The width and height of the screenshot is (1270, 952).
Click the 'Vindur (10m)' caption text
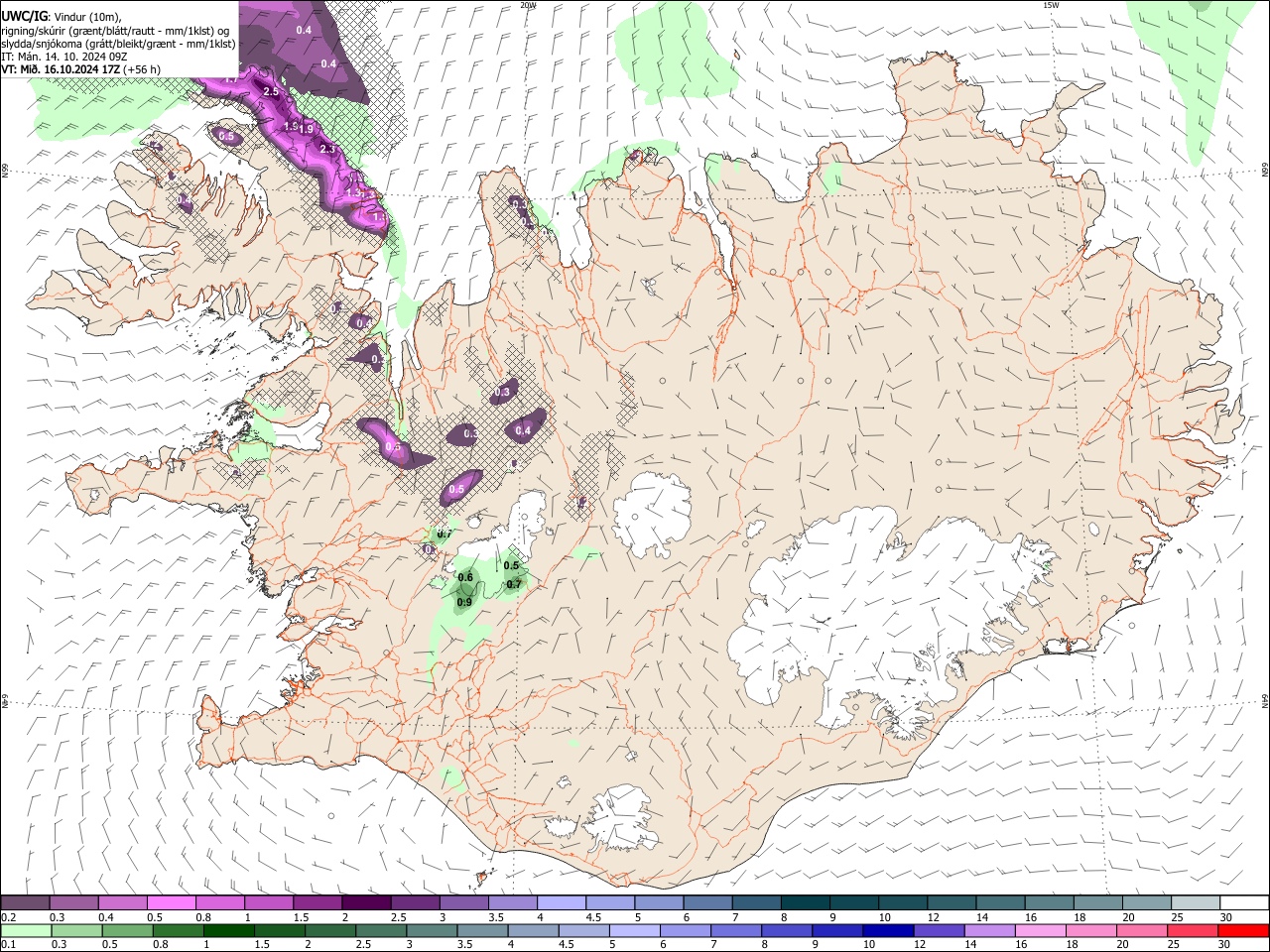87,17
